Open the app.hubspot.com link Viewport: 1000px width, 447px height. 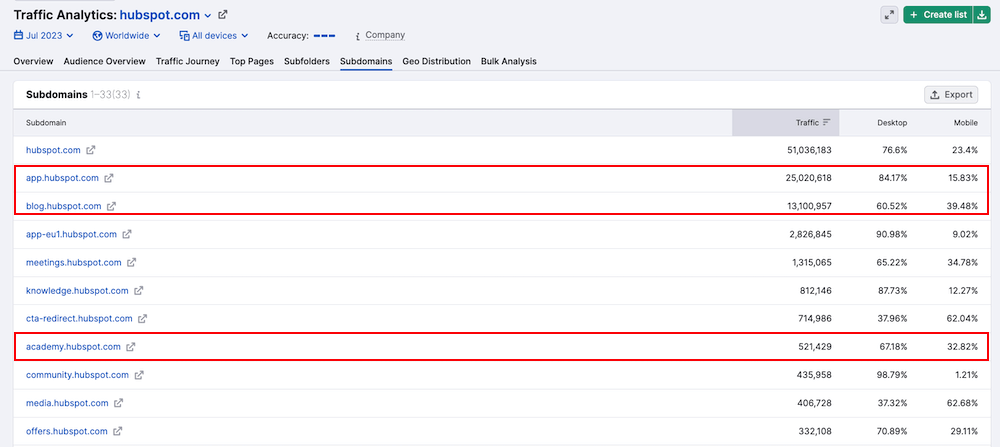[62, 179]
